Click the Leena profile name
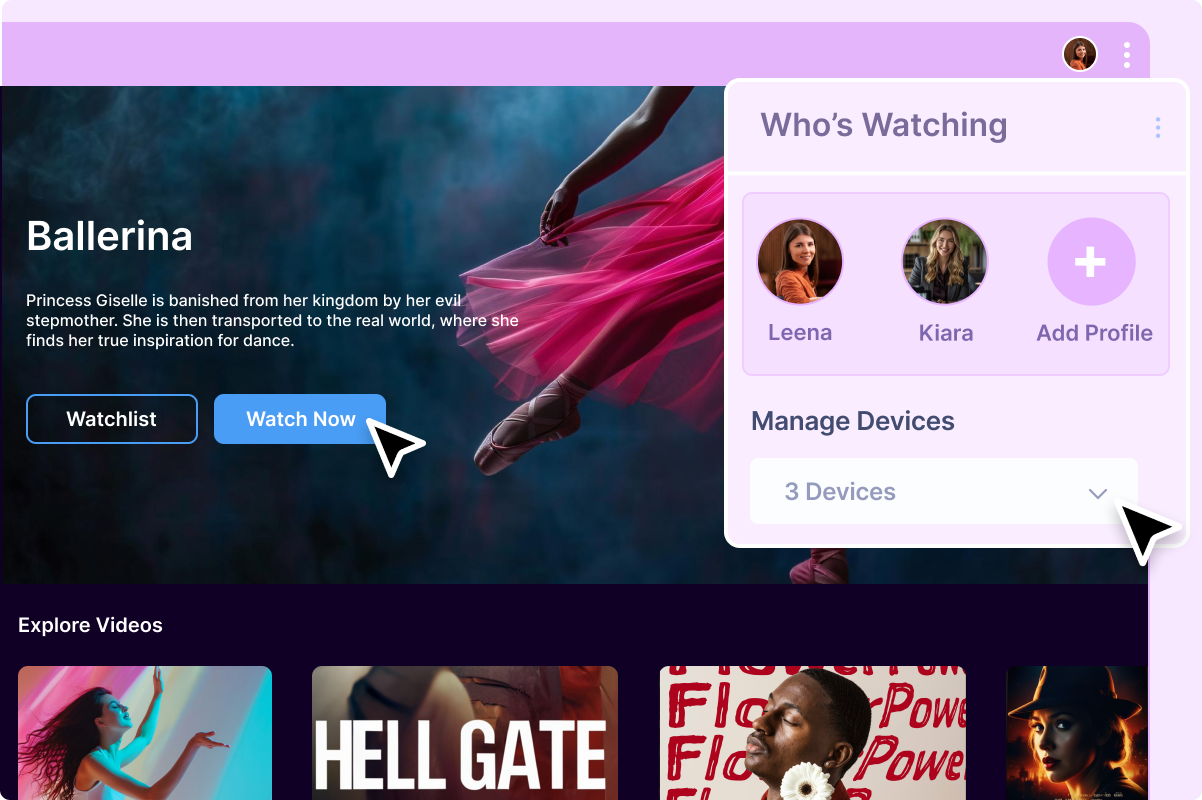Viewport: 1202px width, 800px height. coord(800,333)
